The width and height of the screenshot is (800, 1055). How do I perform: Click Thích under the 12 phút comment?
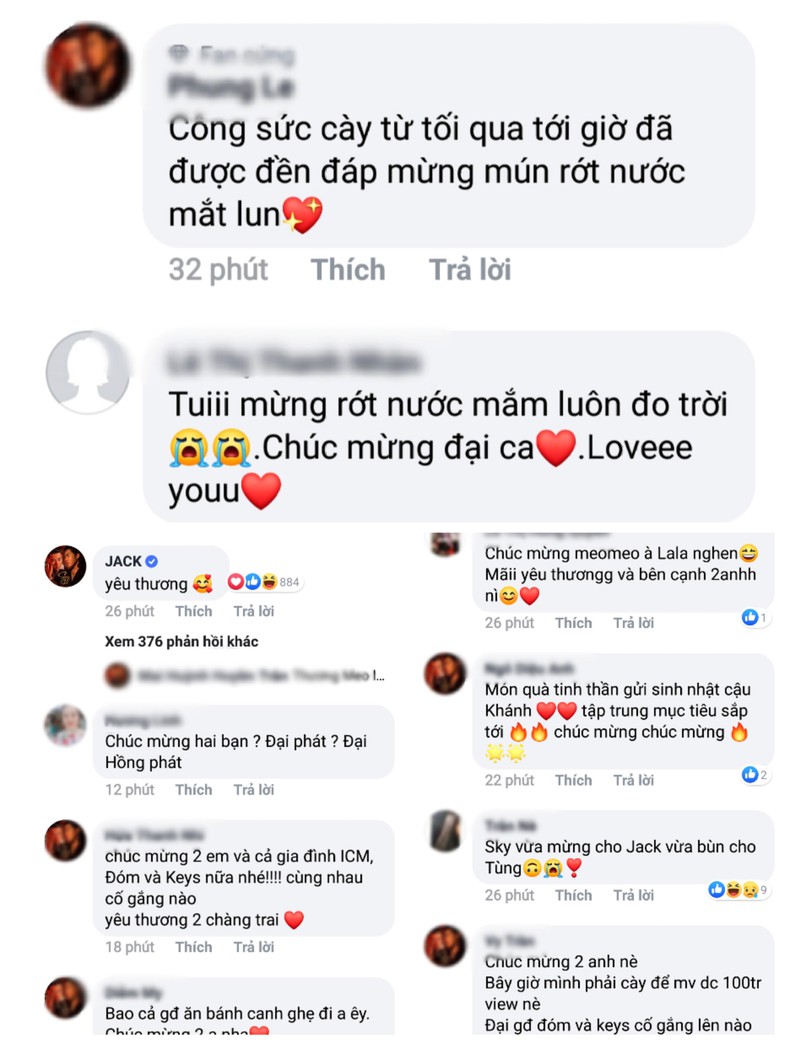(x=194, y=789)
